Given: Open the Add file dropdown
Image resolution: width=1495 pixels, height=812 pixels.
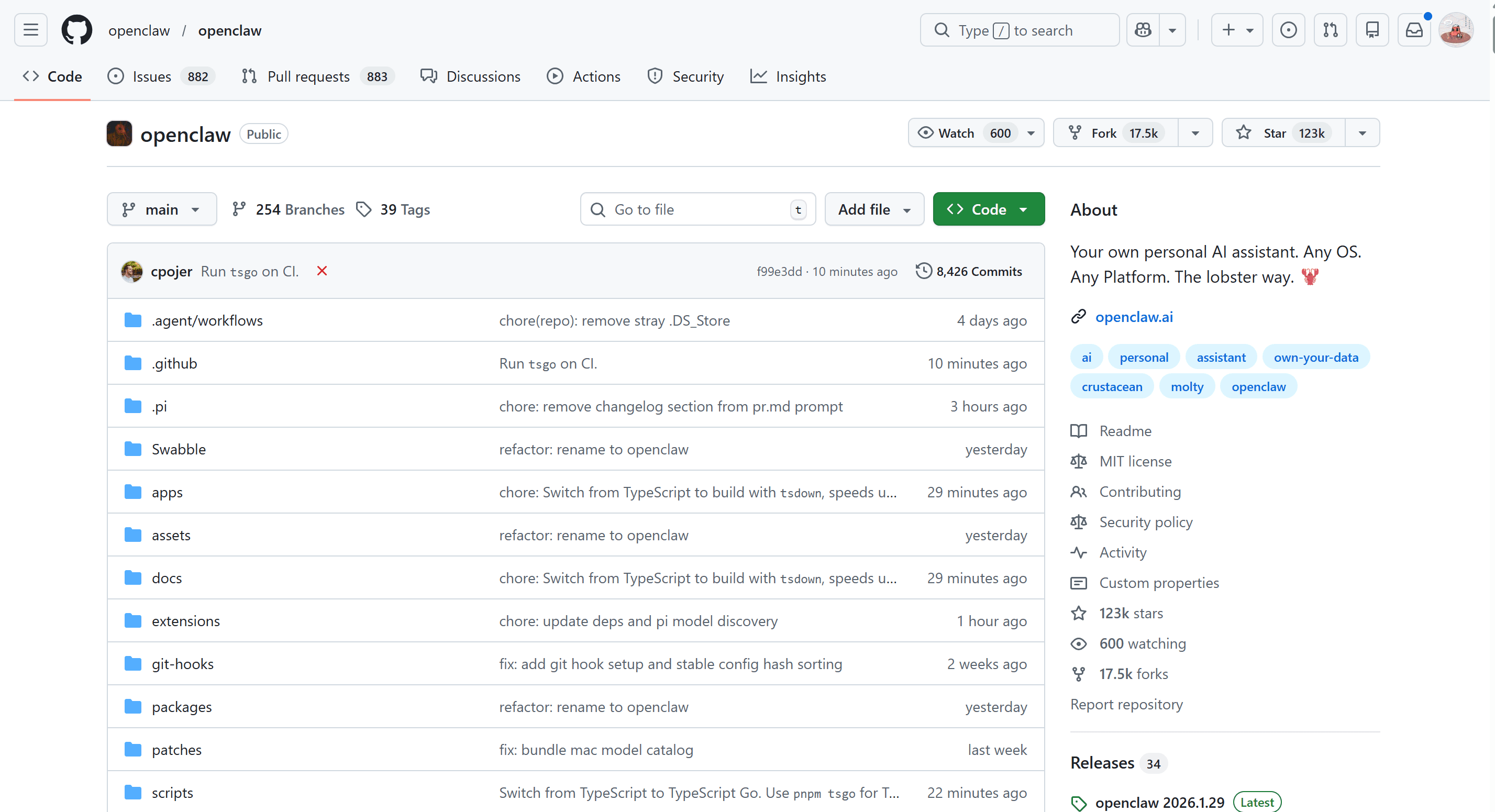Looking at the screenshot, I should (x=873, y=209).
